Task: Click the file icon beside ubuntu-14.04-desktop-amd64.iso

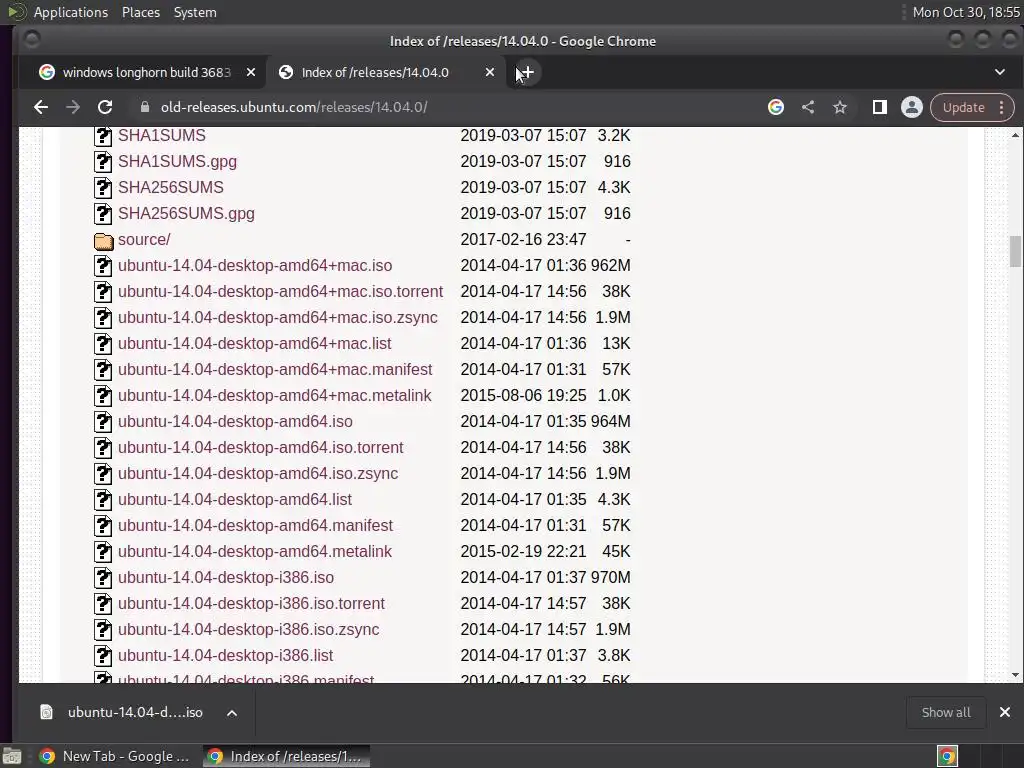Action: tap(103, 422)
